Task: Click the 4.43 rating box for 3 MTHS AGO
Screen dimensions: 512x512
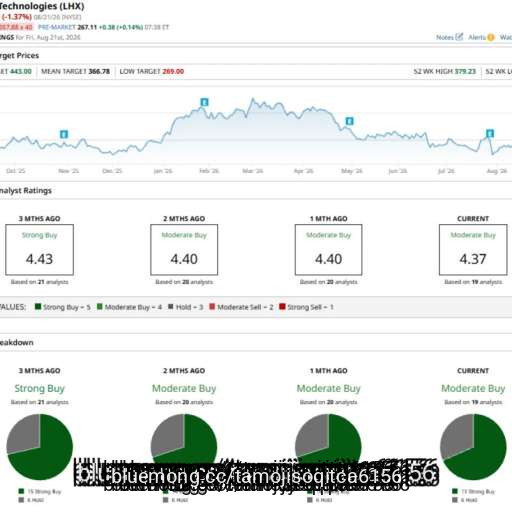Action: (x=39, y=250)
